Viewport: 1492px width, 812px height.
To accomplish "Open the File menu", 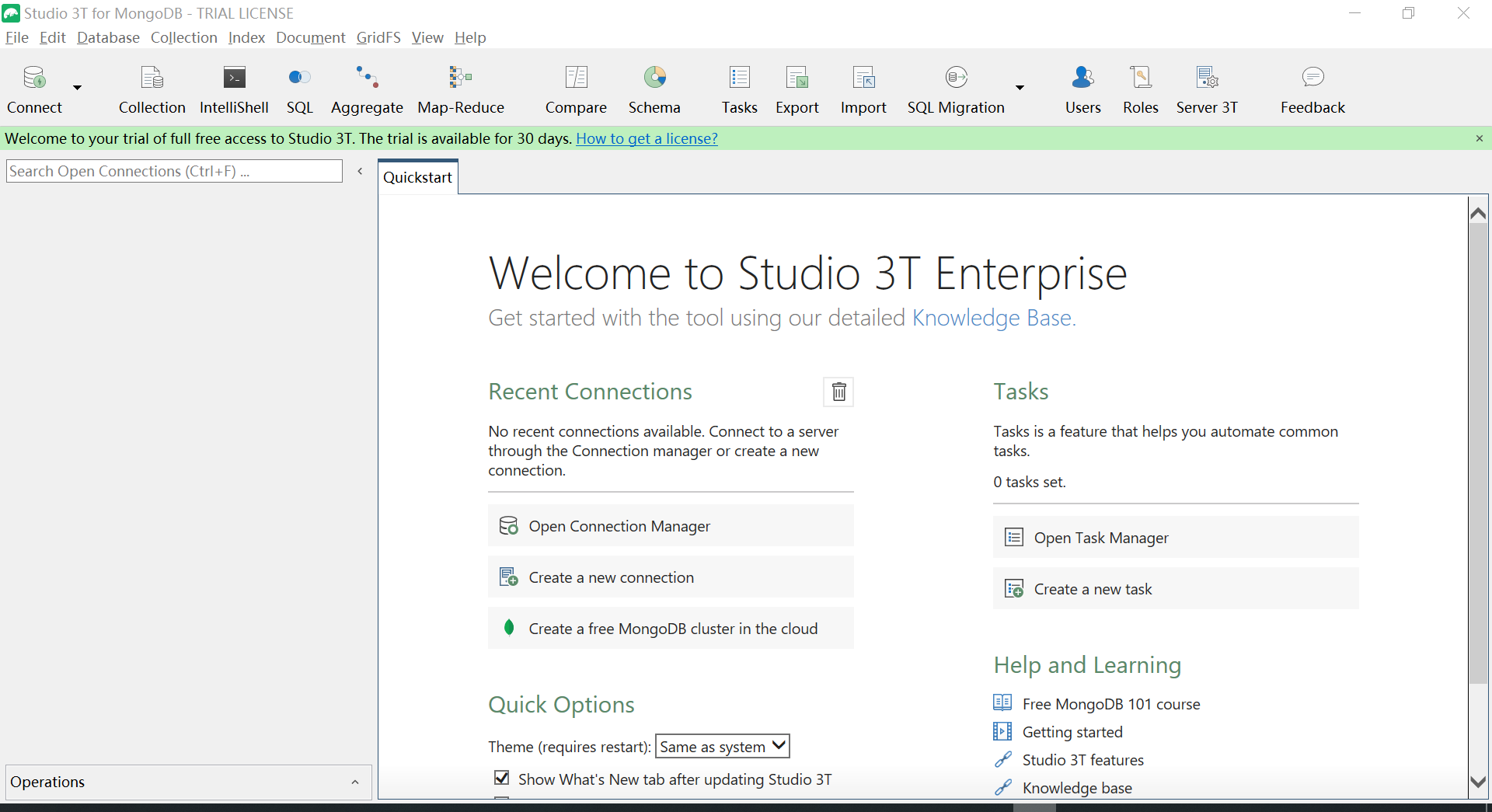I will pos(16,37).
